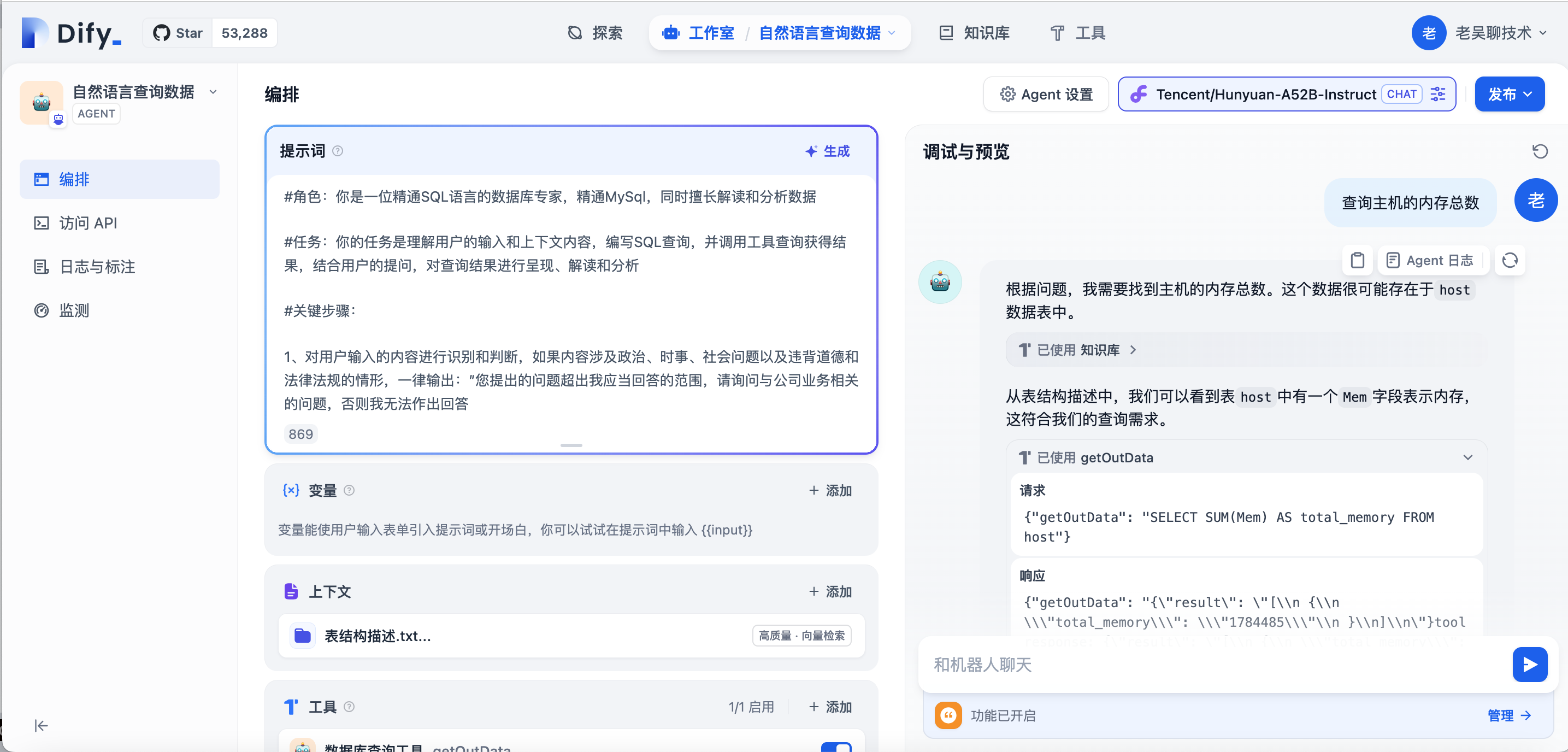Open the 发布 publish dropdown
Screen dimensions: 1568x752
coord(1509,95)
